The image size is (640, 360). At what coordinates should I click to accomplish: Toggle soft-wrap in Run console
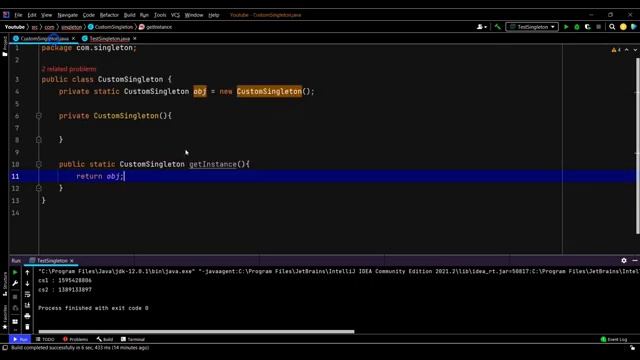point(27,294)
